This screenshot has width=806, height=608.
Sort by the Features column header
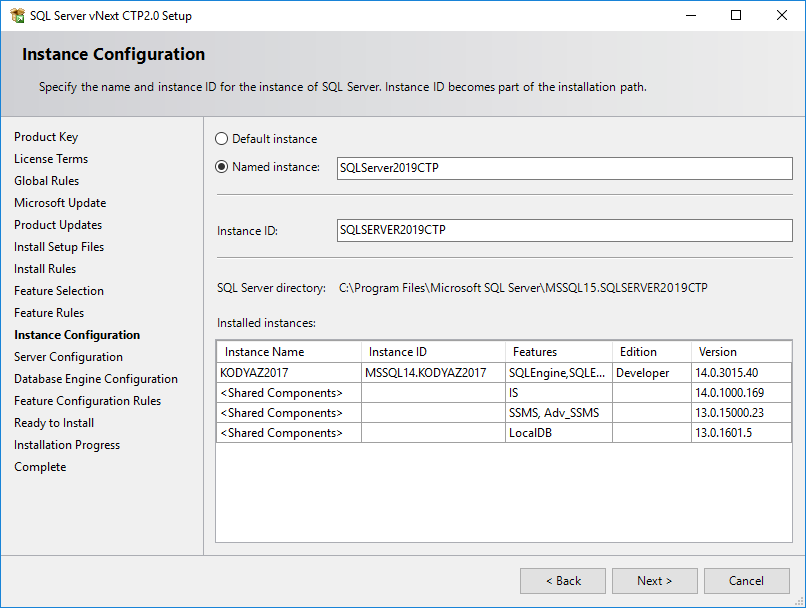559,352
